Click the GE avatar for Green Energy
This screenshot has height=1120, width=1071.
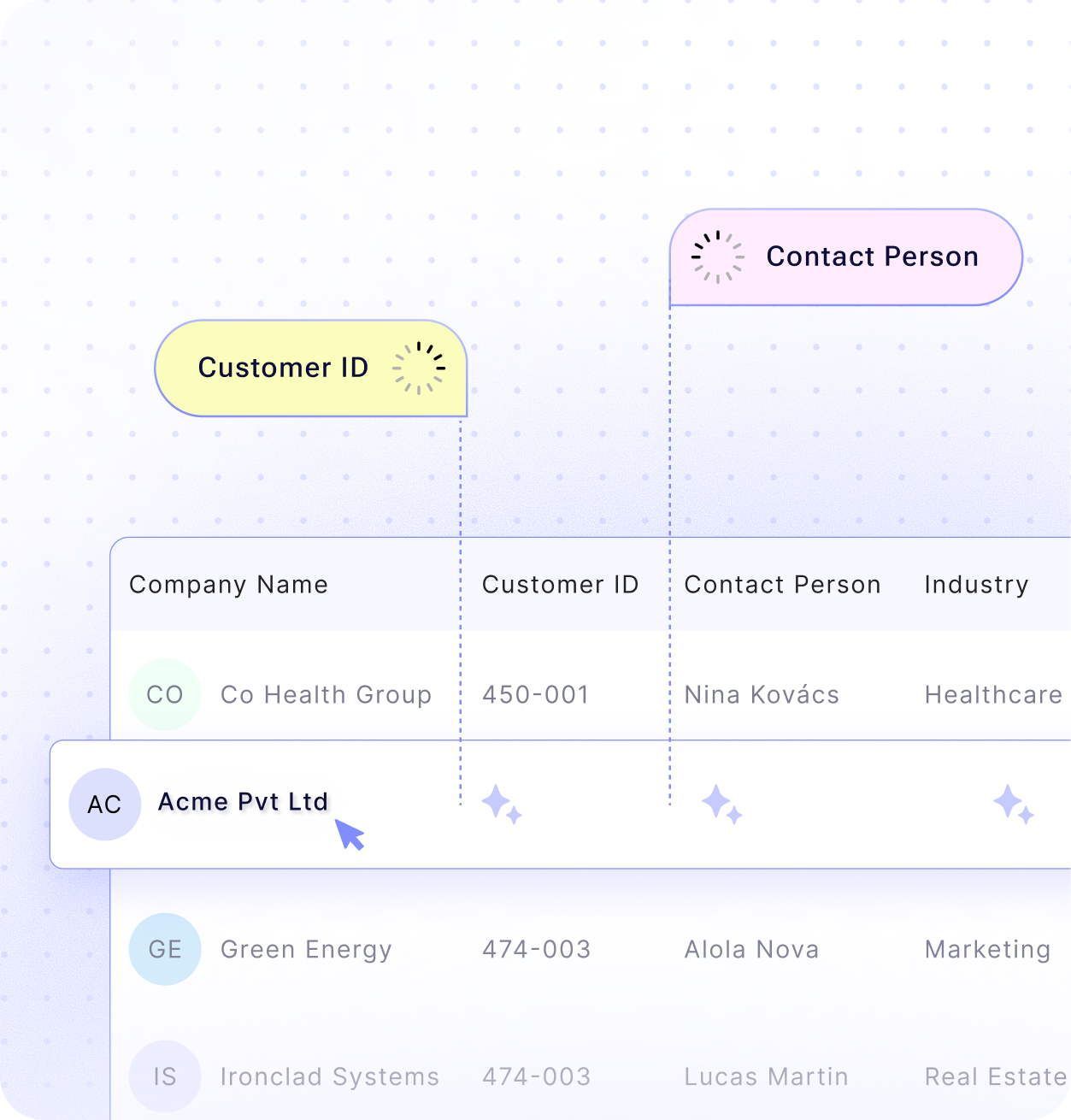(165, 949)
